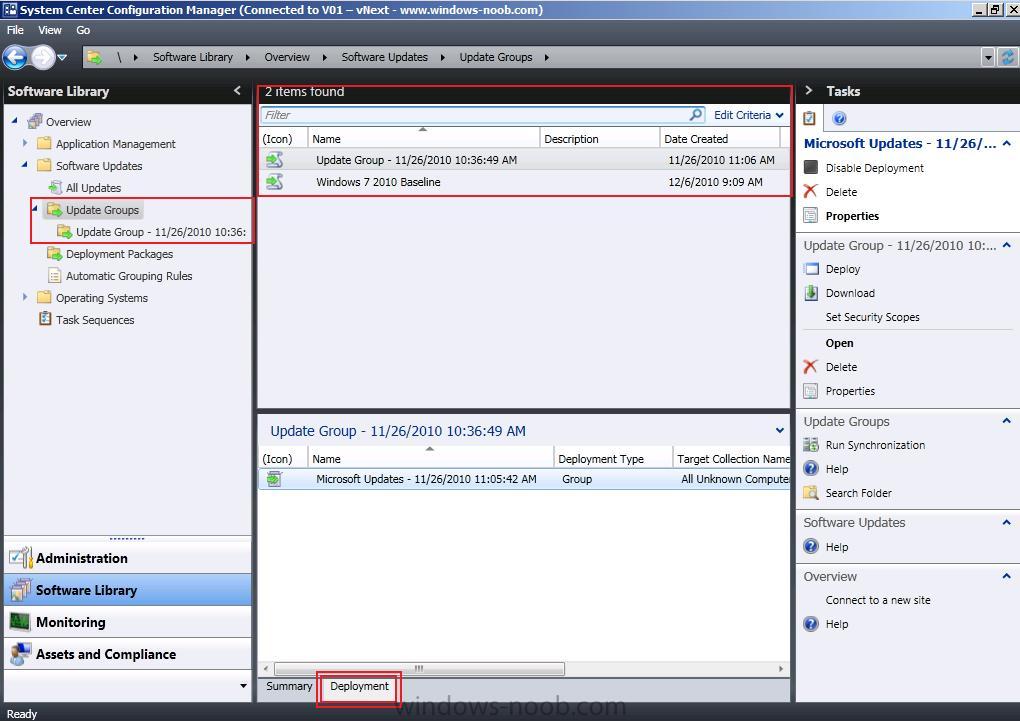
Task: Click the icon of the Microsoft Updates deployment row
Action: (274, 479)
